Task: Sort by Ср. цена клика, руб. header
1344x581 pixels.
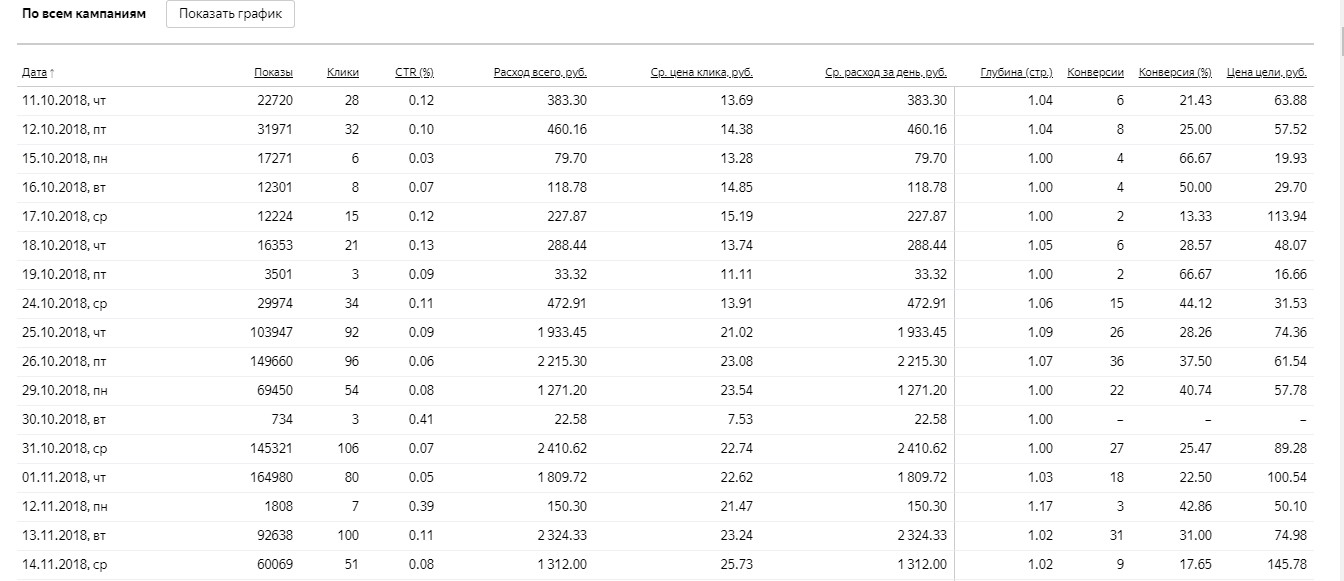Action: click(x=699, y=73)
